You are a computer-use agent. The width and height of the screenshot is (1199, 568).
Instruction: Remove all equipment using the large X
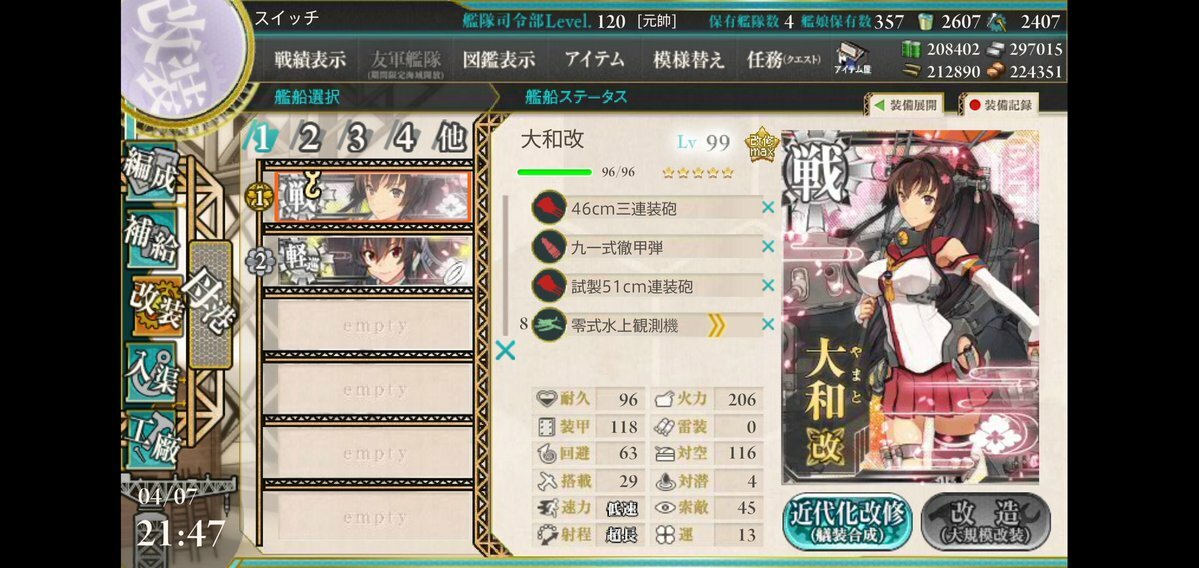coord(505,351)
